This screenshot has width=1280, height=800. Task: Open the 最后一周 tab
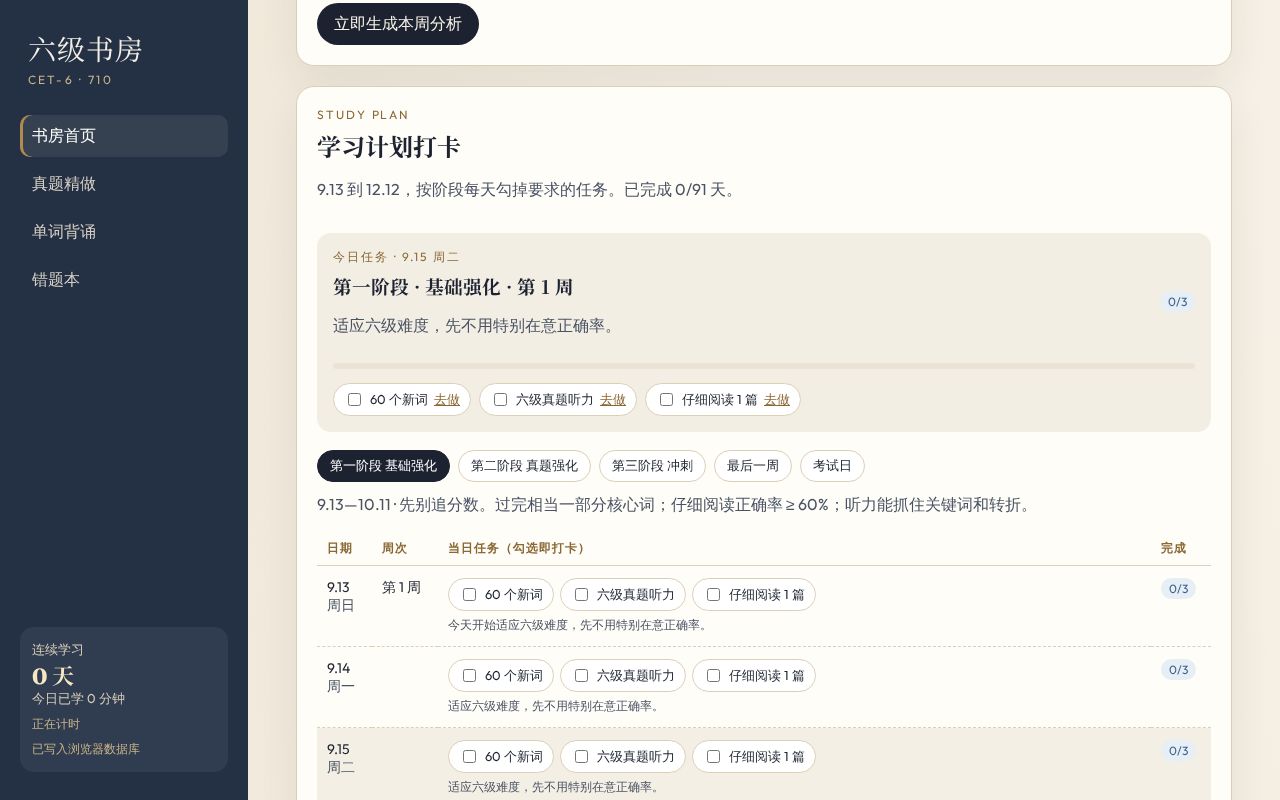pyautogui.click(x=753, y=466)
